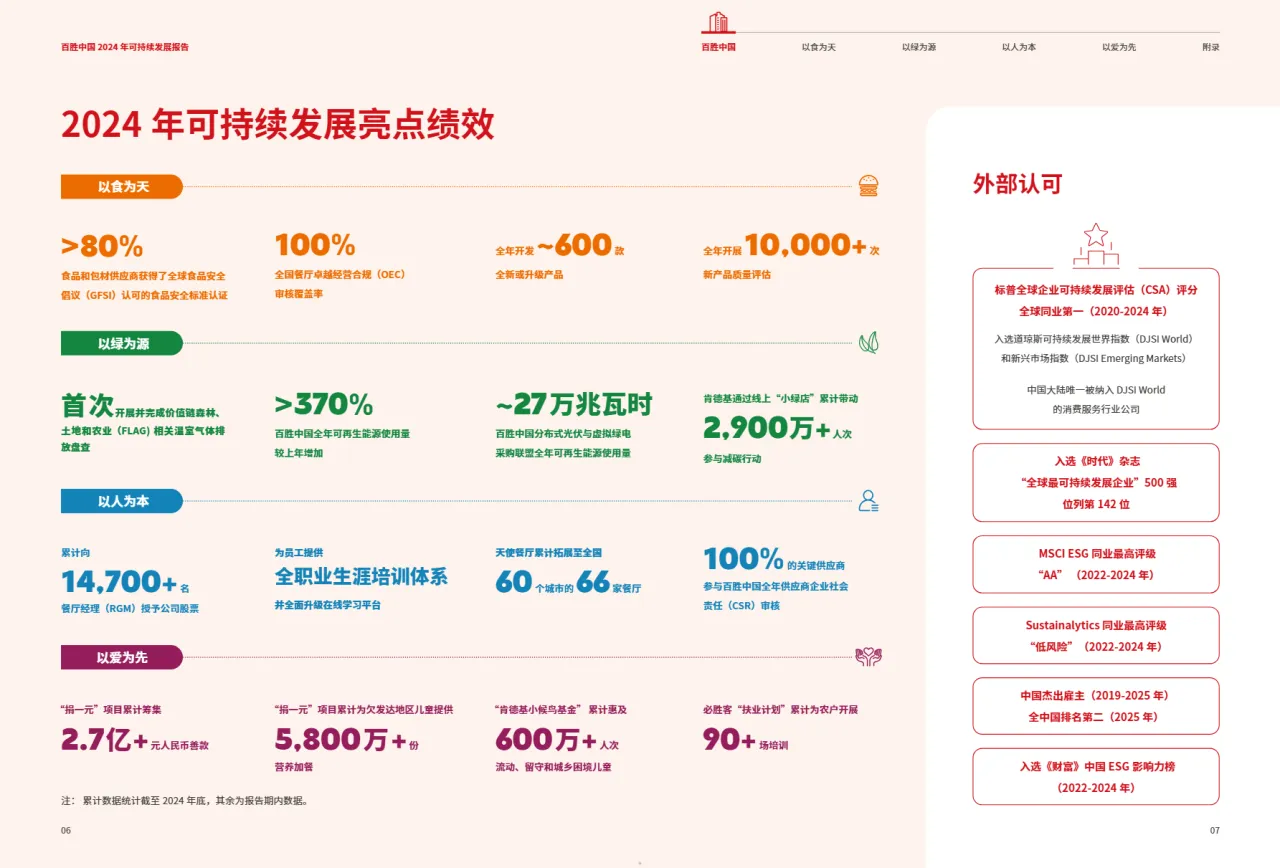Click the green 以绿为源 section label
The image size is (1280, 868).
point(122,343)
